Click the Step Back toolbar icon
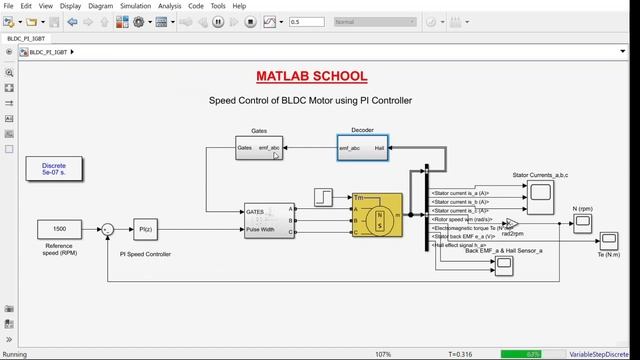The width and height of the screenshot is (640, 360). pos(203,22)
